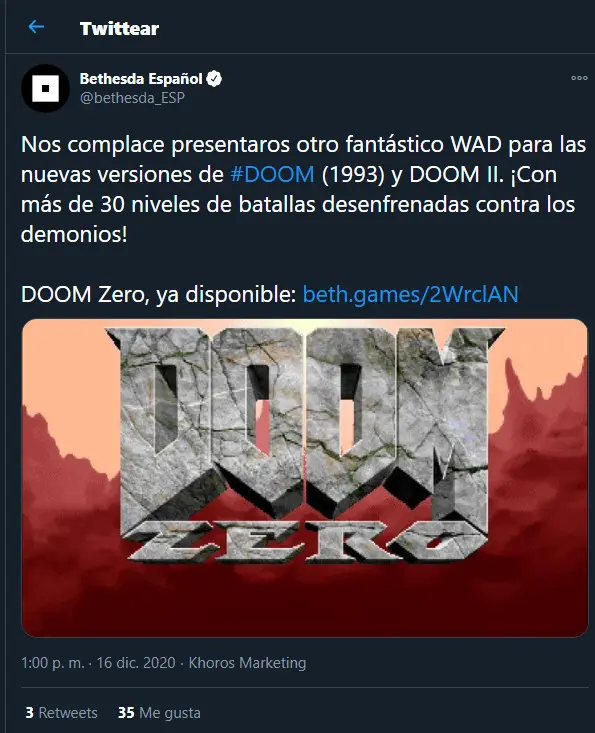Go back using the left arrow icon
This screenshot has width=595, height=733.
click(36, 27)
